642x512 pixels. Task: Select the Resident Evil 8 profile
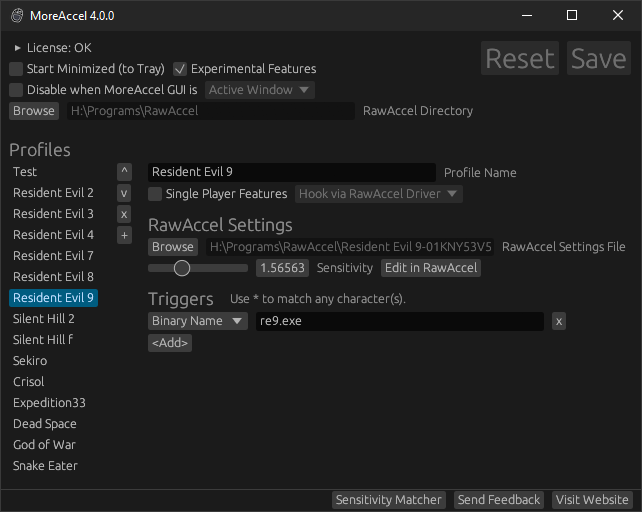53,277
